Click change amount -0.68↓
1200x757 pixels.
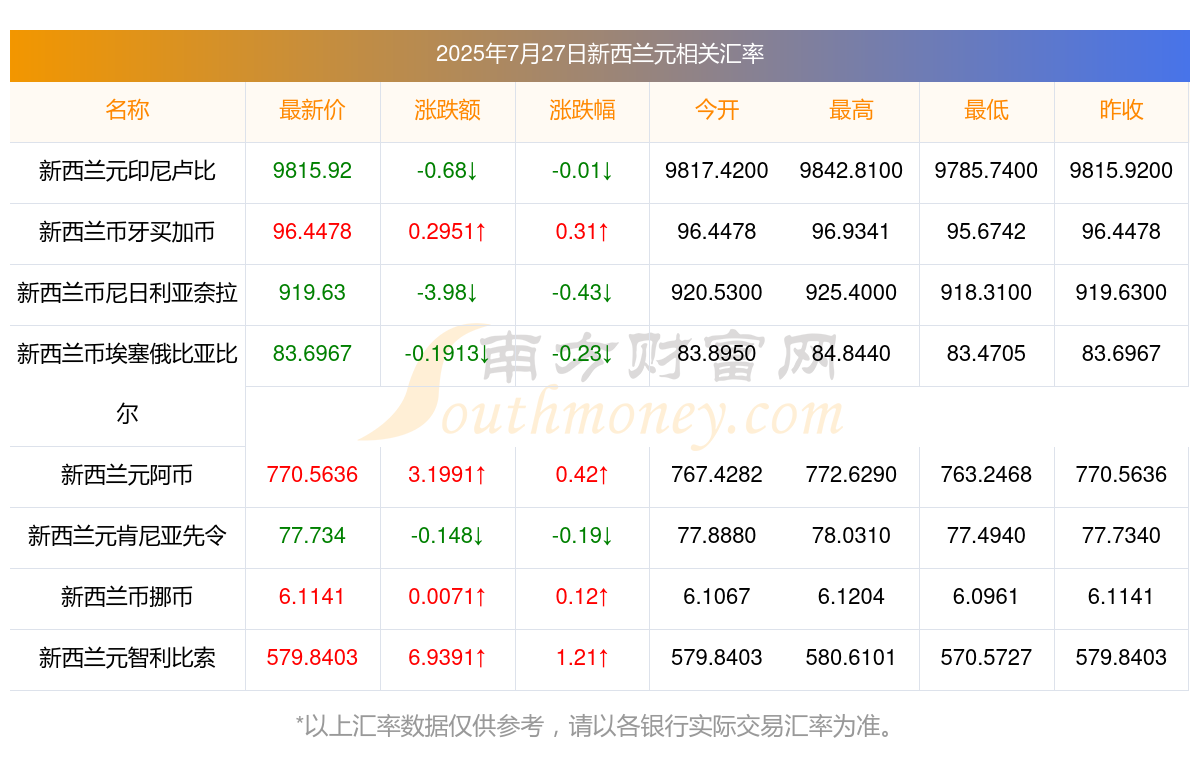coord(447,171)
